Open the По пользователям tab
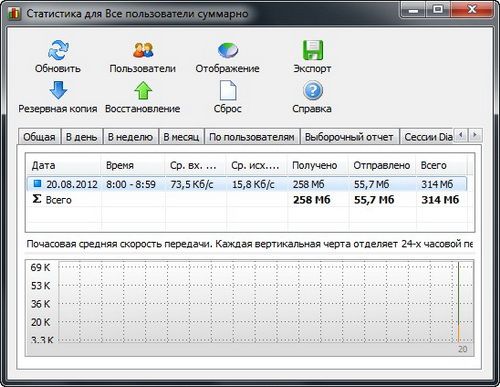The height and width of the screenshot is (387, 500). 252,137
